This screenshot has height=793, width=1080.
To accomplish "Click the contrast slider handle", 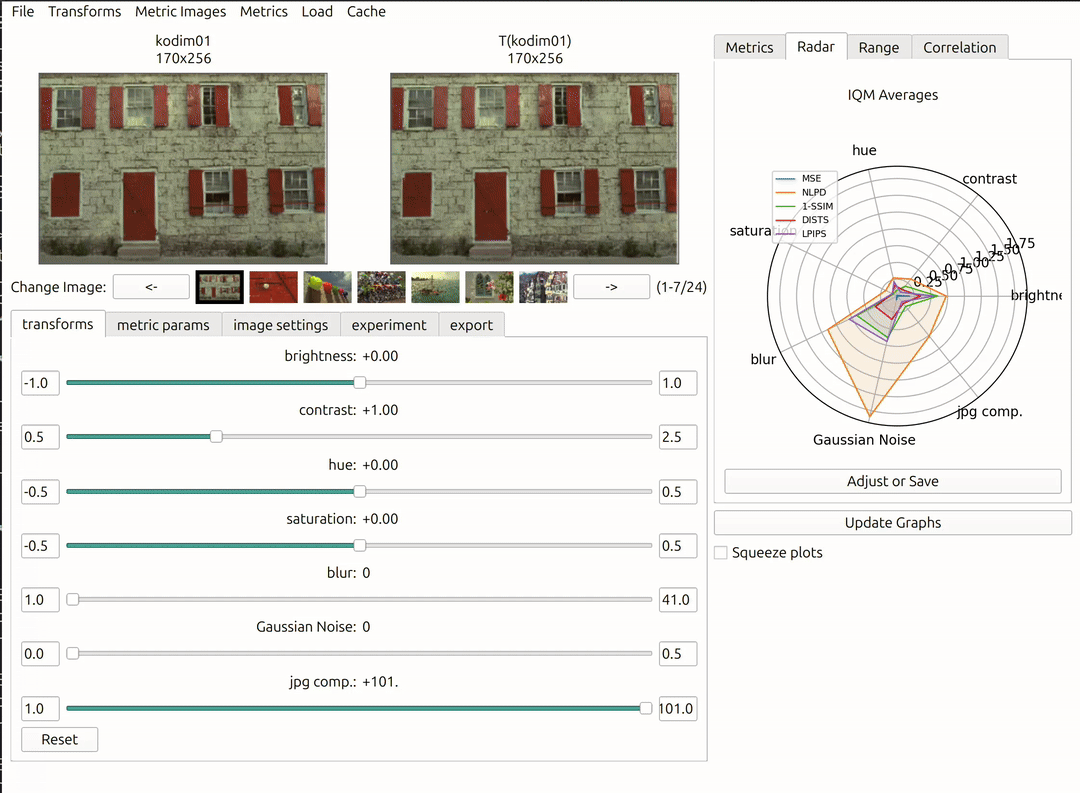I will (x=216, y=437).
